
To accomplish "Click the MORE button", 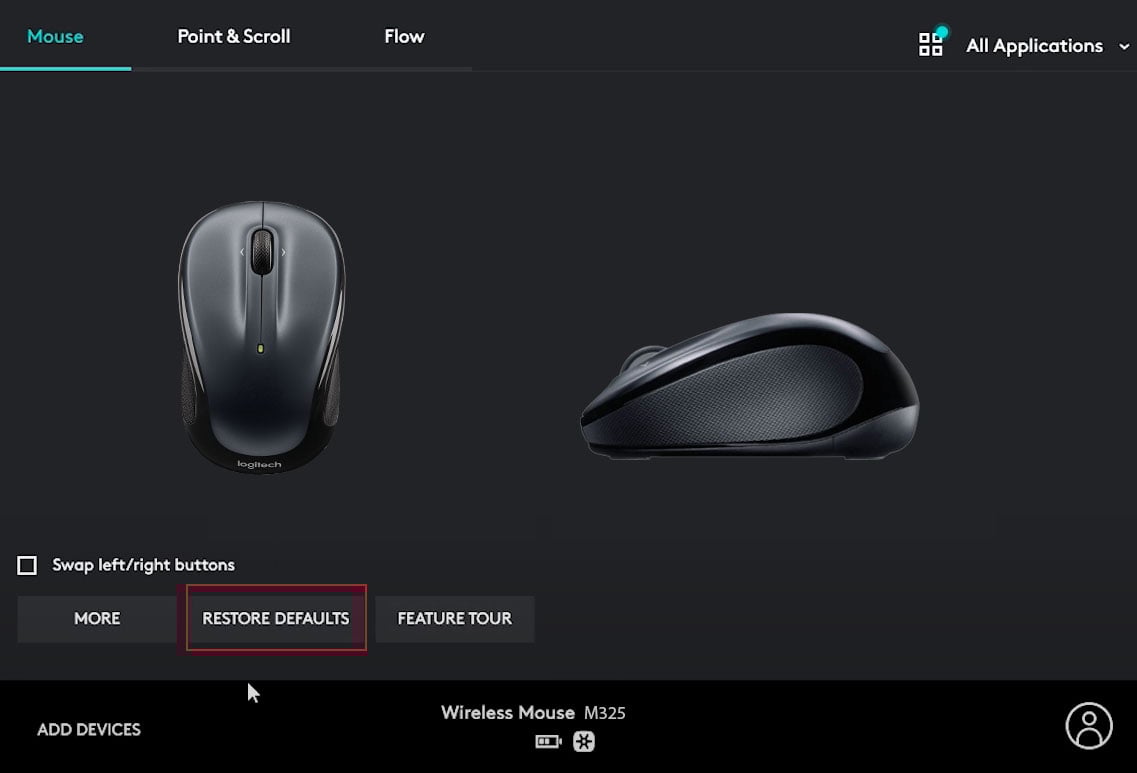I will point(97,619).
